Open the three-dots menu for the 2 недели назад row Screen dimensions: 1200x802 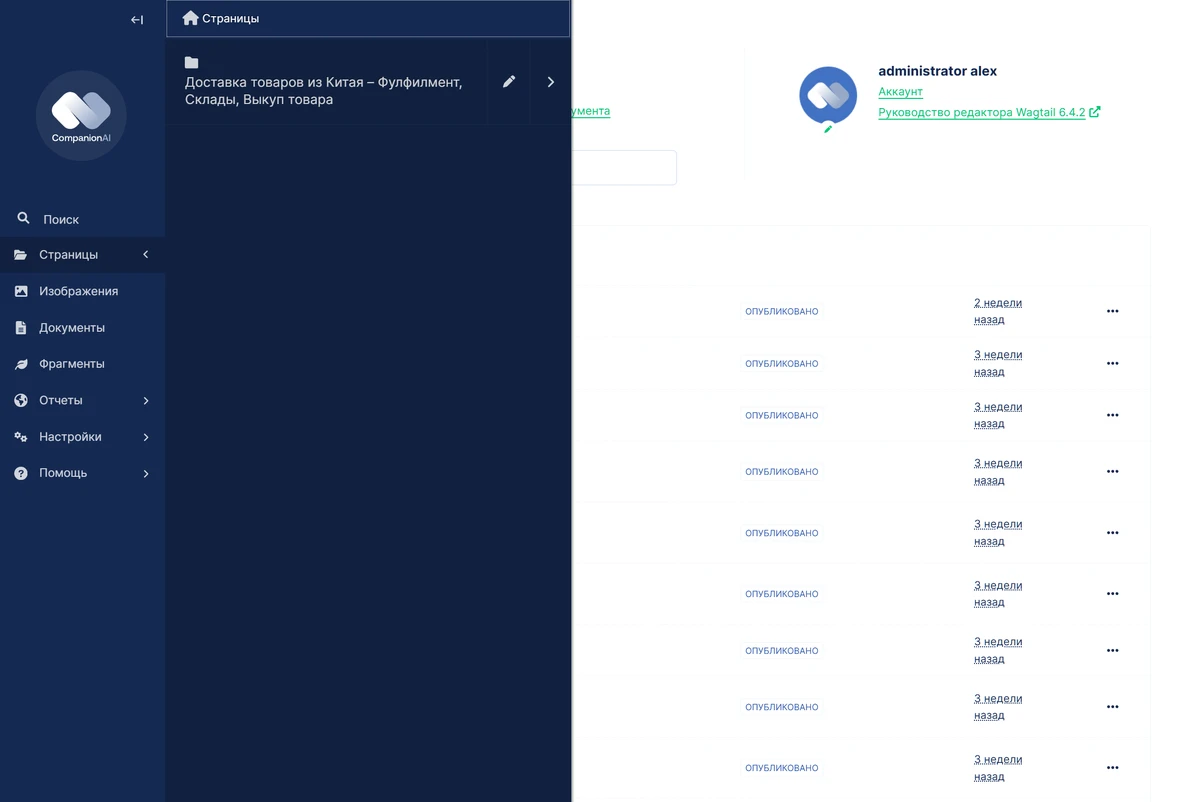click(1112, 311)
